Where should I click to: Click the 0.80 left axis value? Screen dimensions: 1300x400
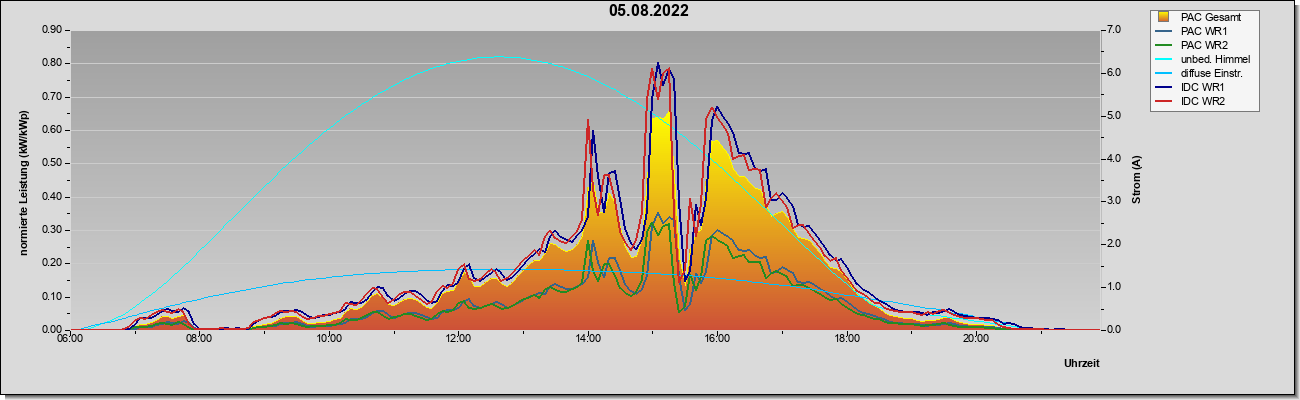(52, 63)
